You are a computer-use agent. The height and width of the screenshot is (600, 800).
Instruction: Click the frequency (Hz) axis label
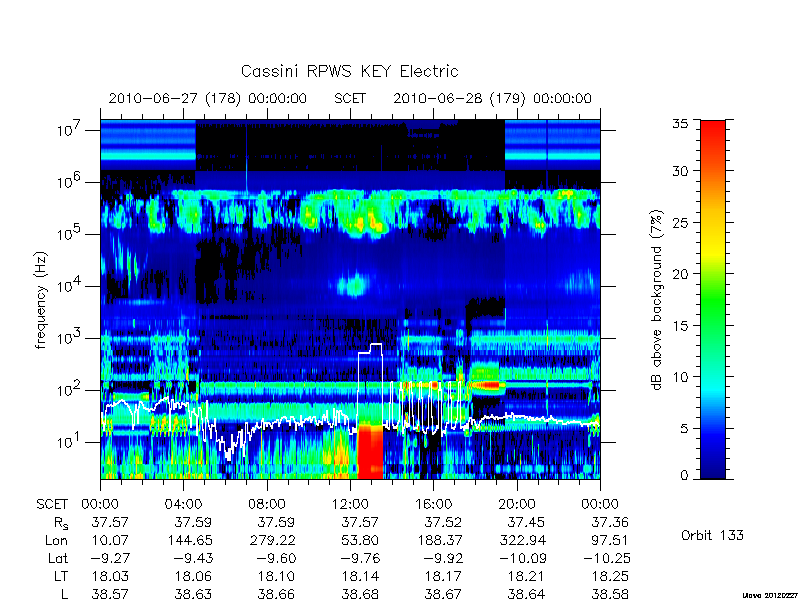[x=41, y=300]
